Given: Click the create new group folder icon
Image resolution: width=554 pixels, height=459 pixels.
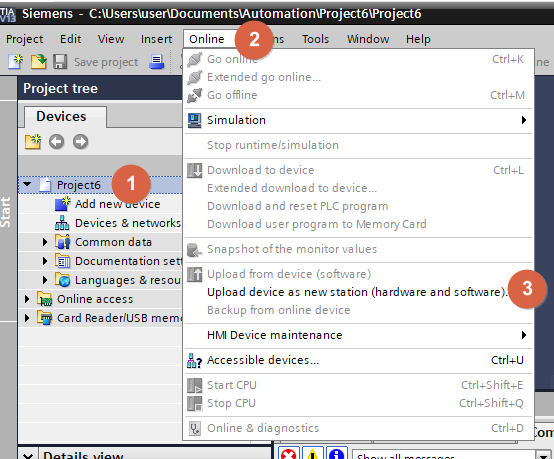Looking at the screenshot, I should (x=33, y=142).
